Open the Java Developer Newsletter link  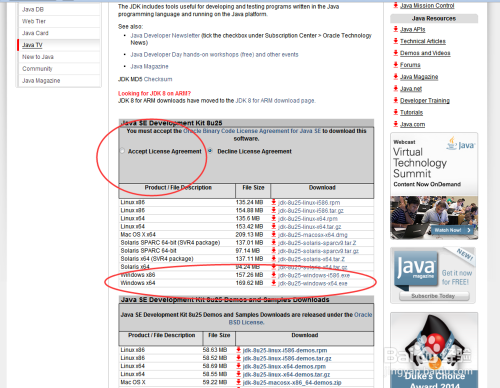coord(165,35)
